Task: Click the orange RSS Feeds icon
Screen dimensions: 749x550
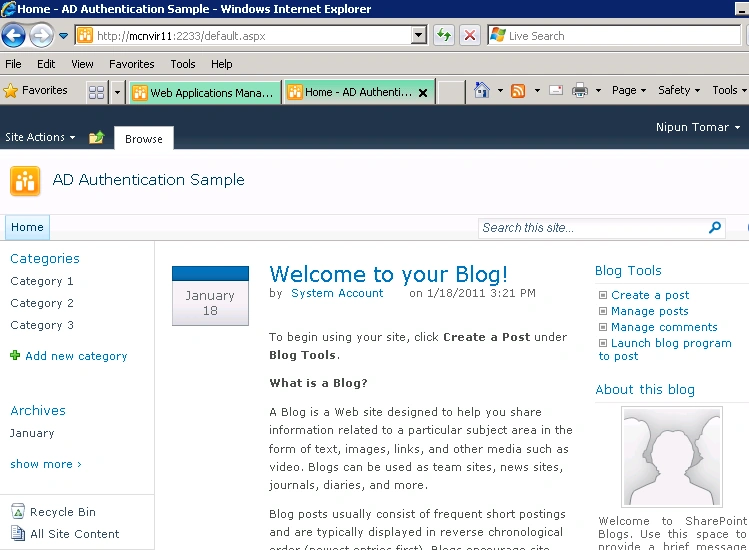Action: tap(518, 90)
